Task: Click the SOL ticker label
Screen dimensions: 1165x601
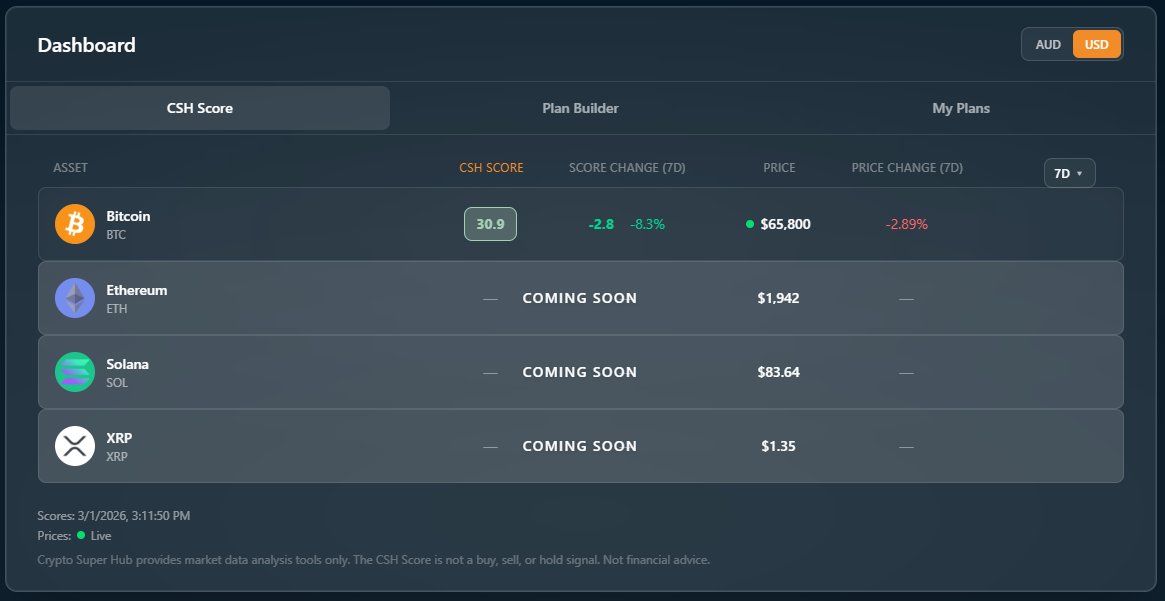Action: coord(117,383)
